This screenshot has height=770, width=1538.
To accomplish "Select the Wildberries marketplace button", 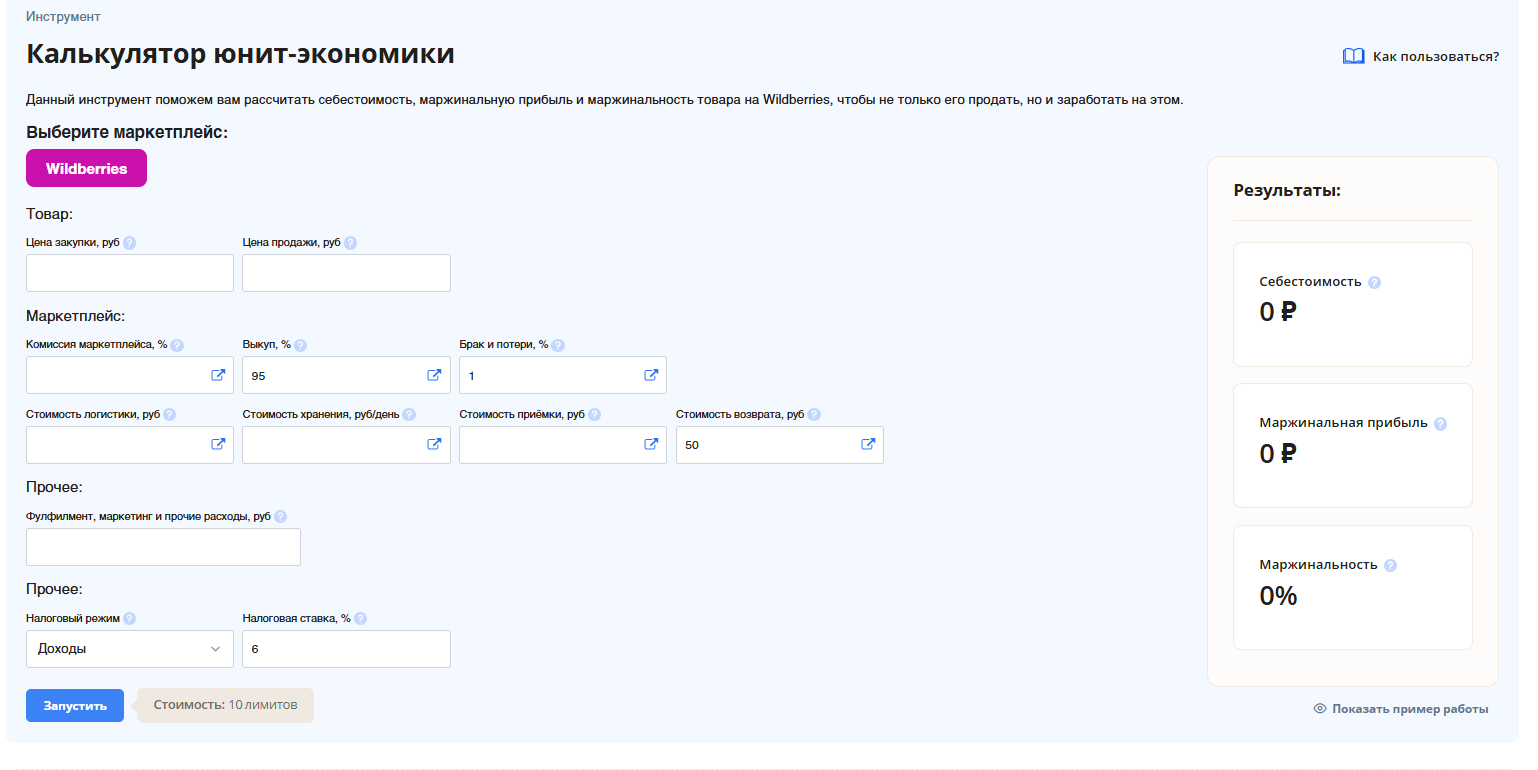I will pos(86,168).
